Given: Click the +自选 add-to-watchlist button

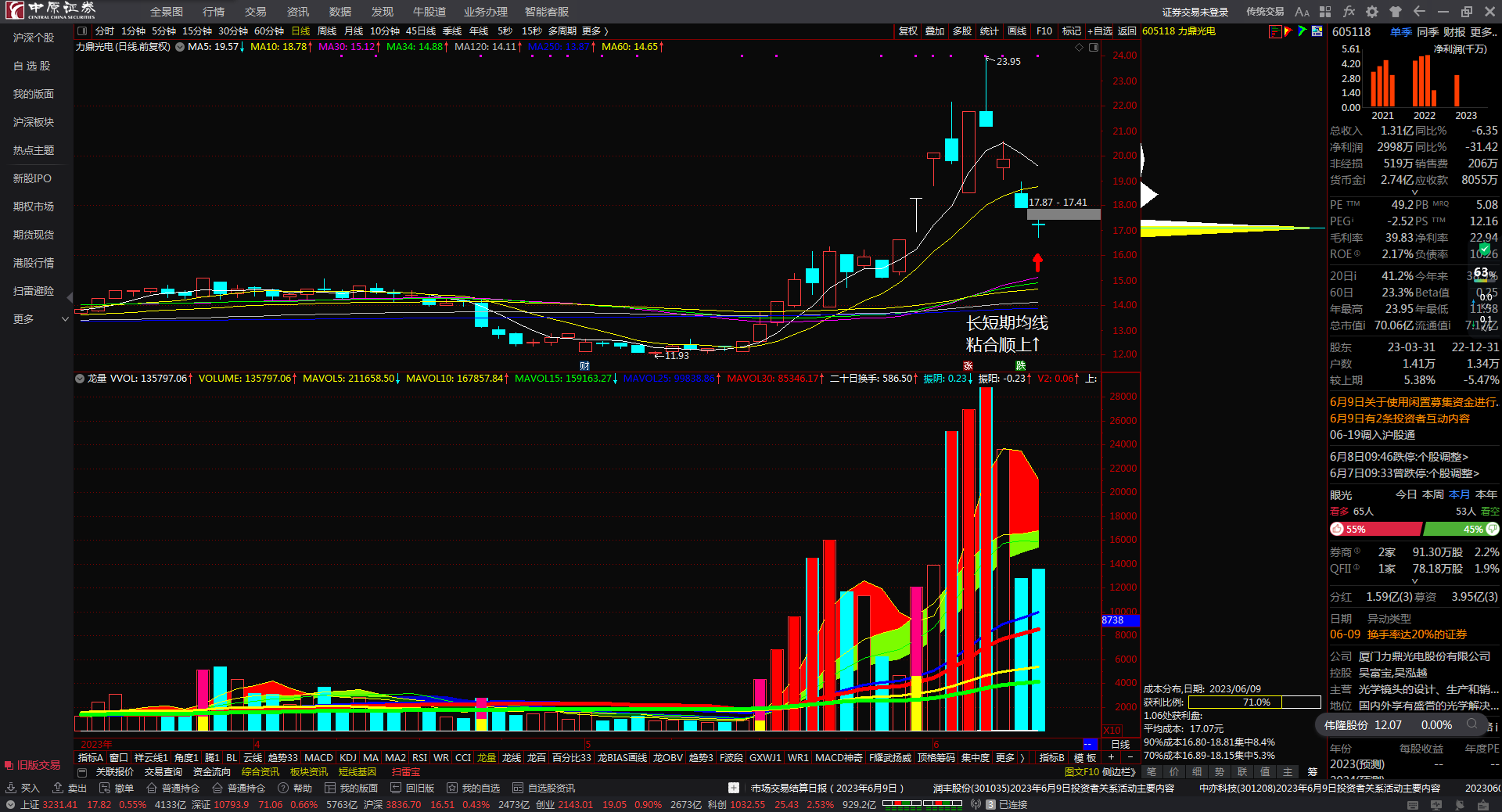Looking at the screenshot, I should (1100, 31).
